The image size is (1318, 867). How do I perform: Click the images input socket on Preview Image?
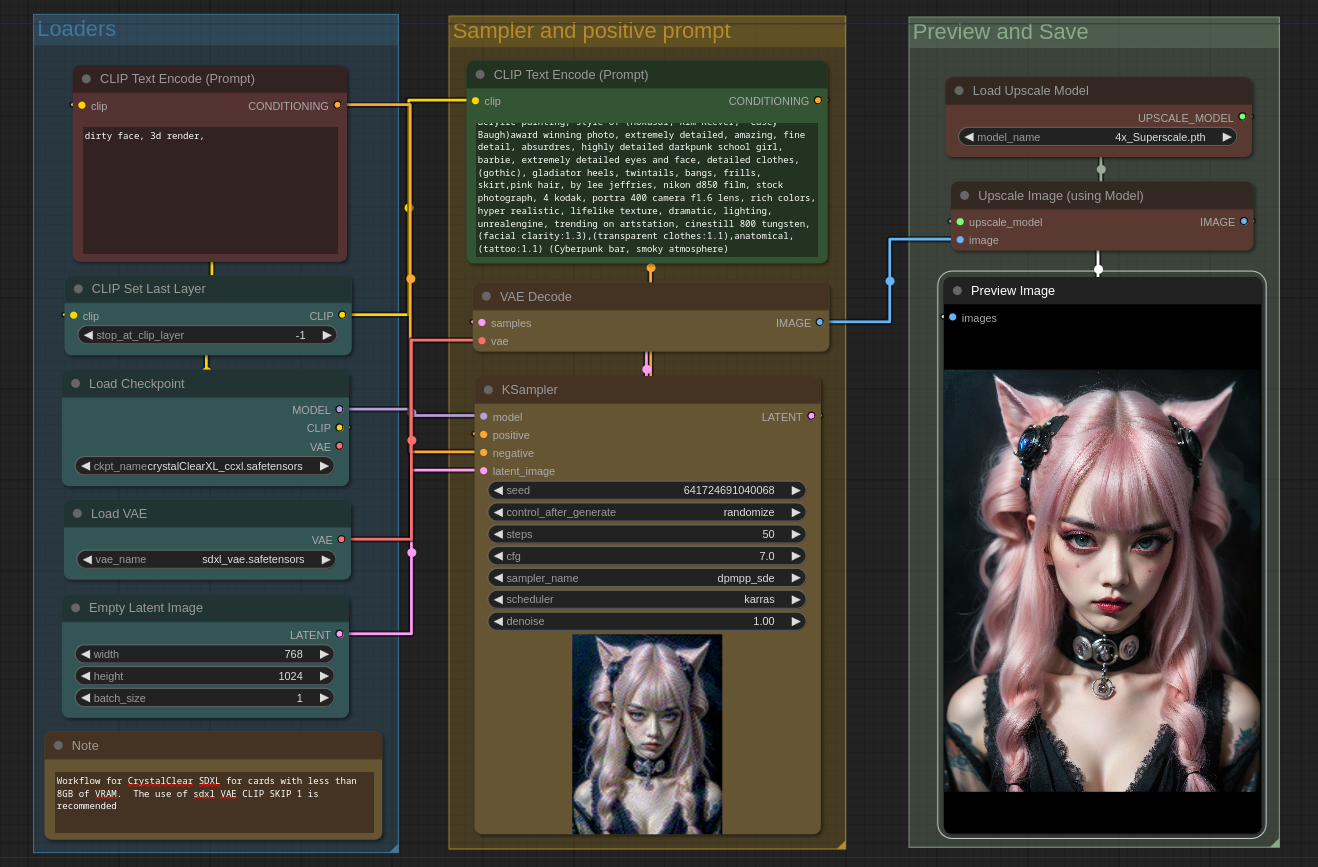pos(953,317)
